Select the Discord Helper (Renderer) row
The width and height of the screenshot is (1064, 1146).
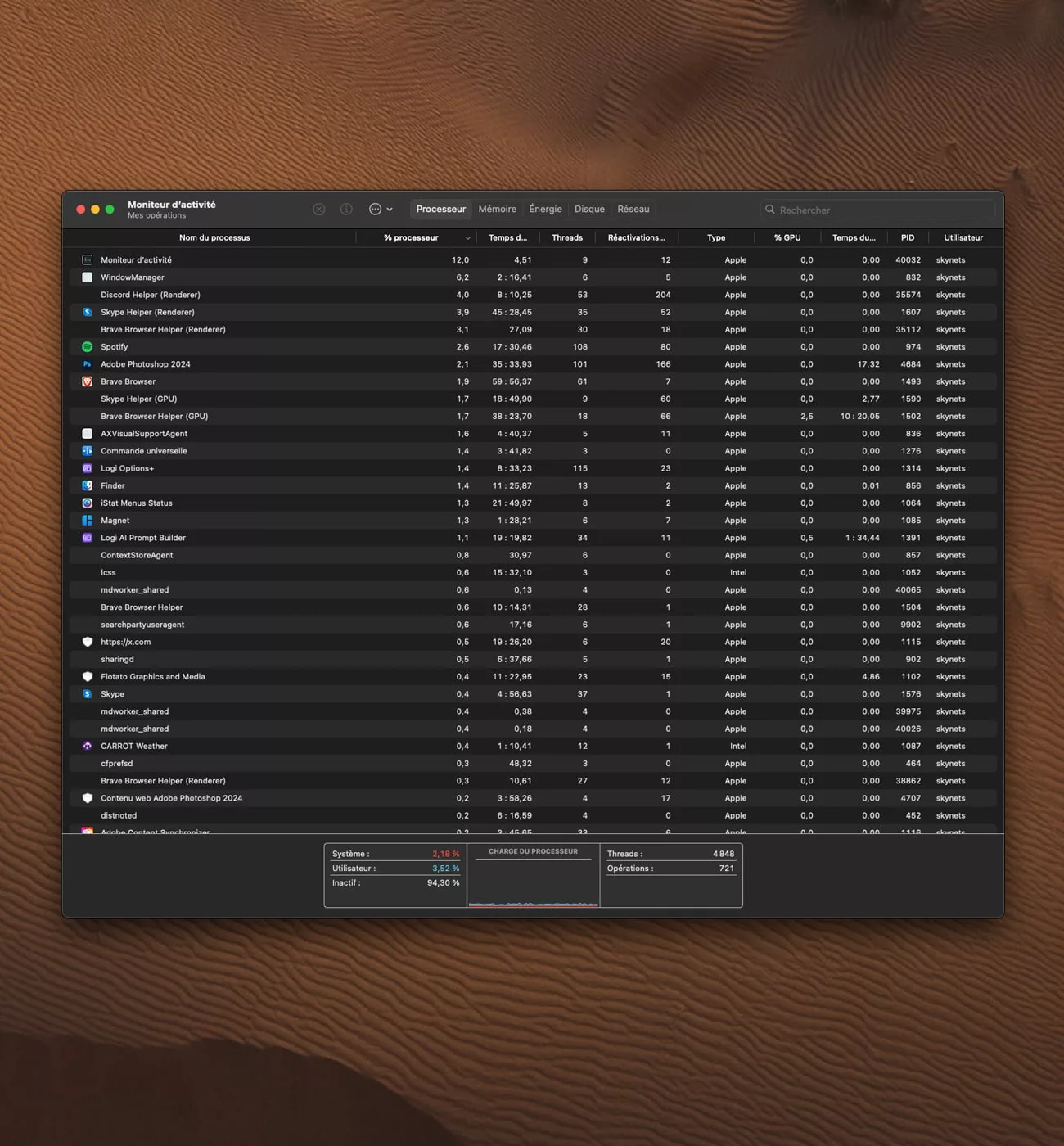point(533,295)
